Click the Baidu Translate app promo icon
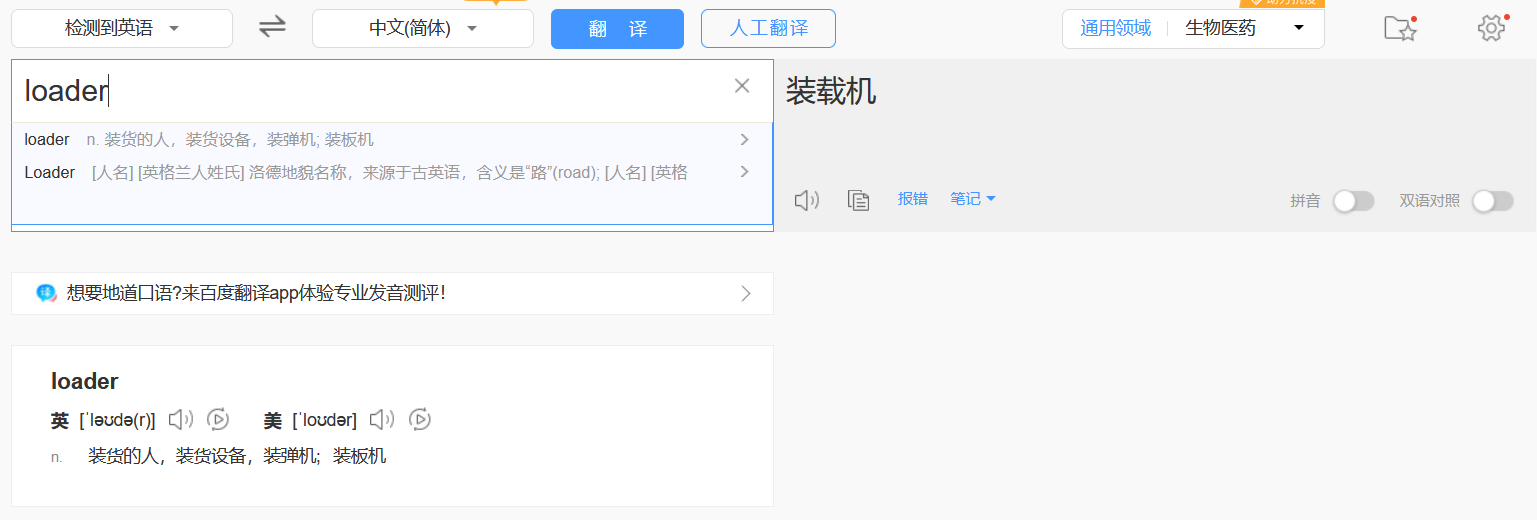Screen dimensions: 1537x520 [46, 293]
